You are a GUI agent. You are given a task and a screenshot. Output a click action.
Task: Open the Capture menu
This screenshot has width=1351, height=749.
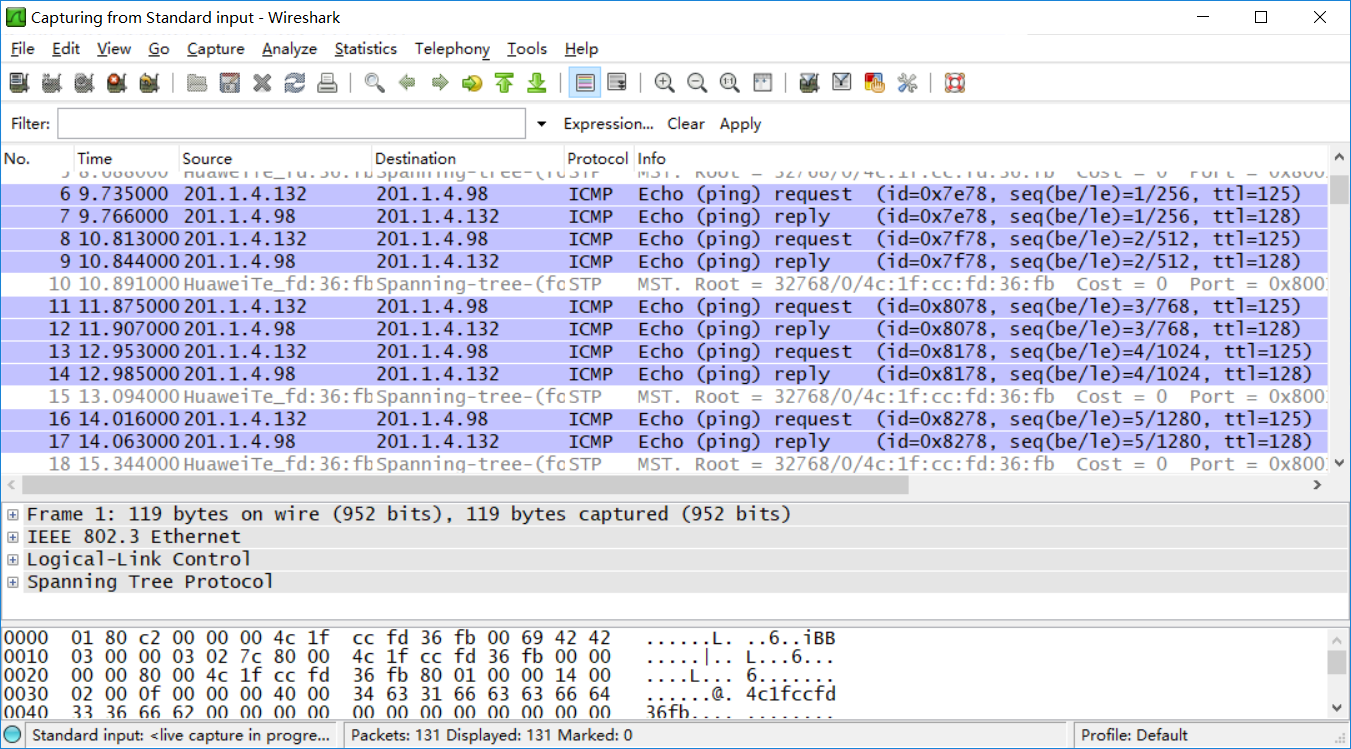tap(216, 49)
